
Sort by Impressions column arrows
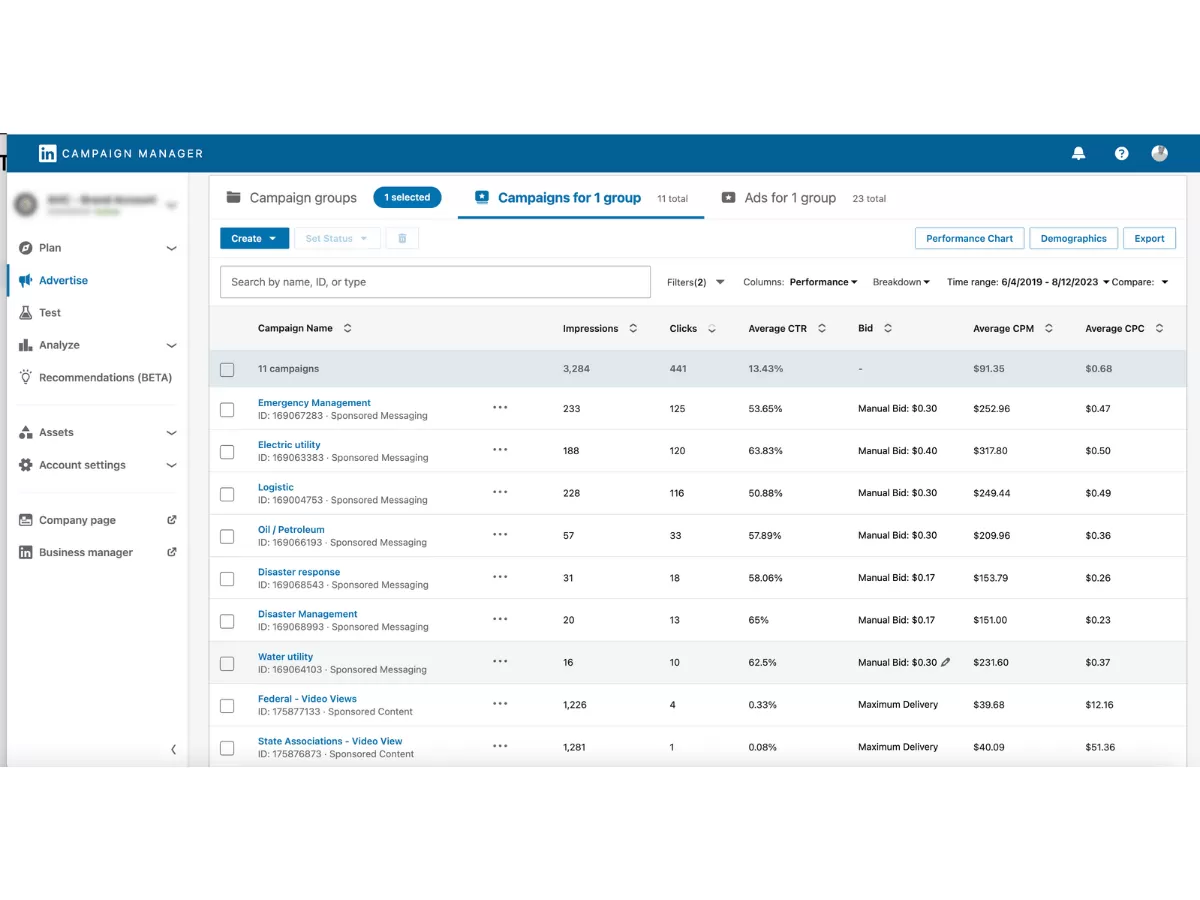tap(632, 328)
